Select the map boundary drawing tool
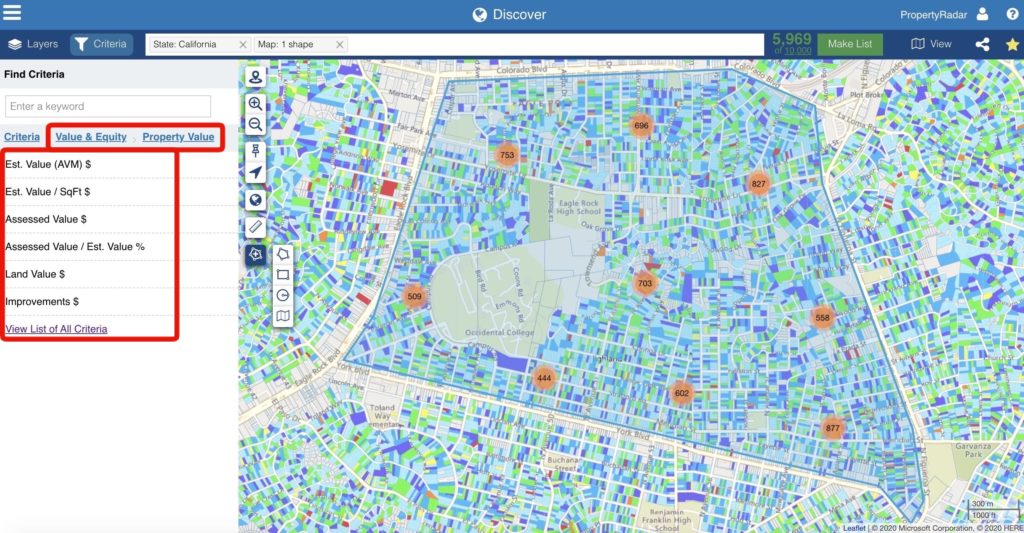Viewport: 1024px width, 533px height. [x=283, y=316]
